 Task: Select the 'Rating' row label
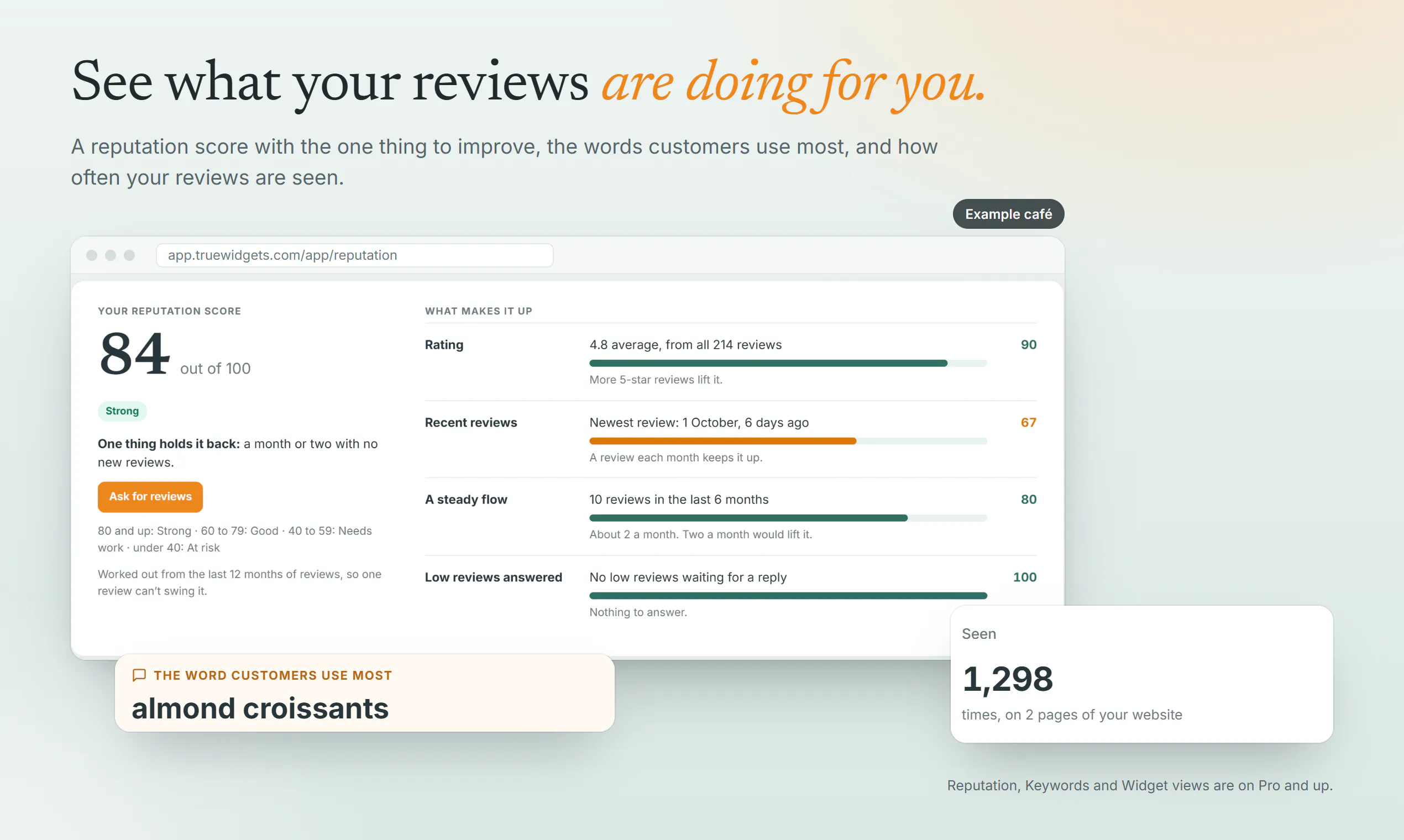point(444,345)
